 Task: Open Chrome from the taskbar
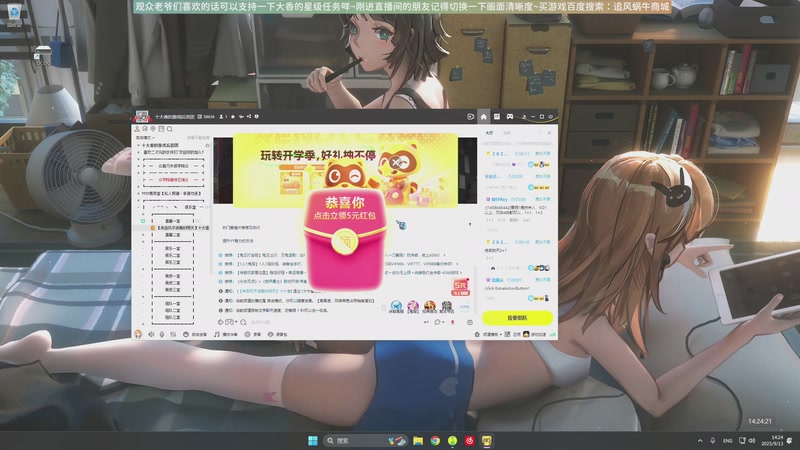pyautogui.click(x=435, y=440)
